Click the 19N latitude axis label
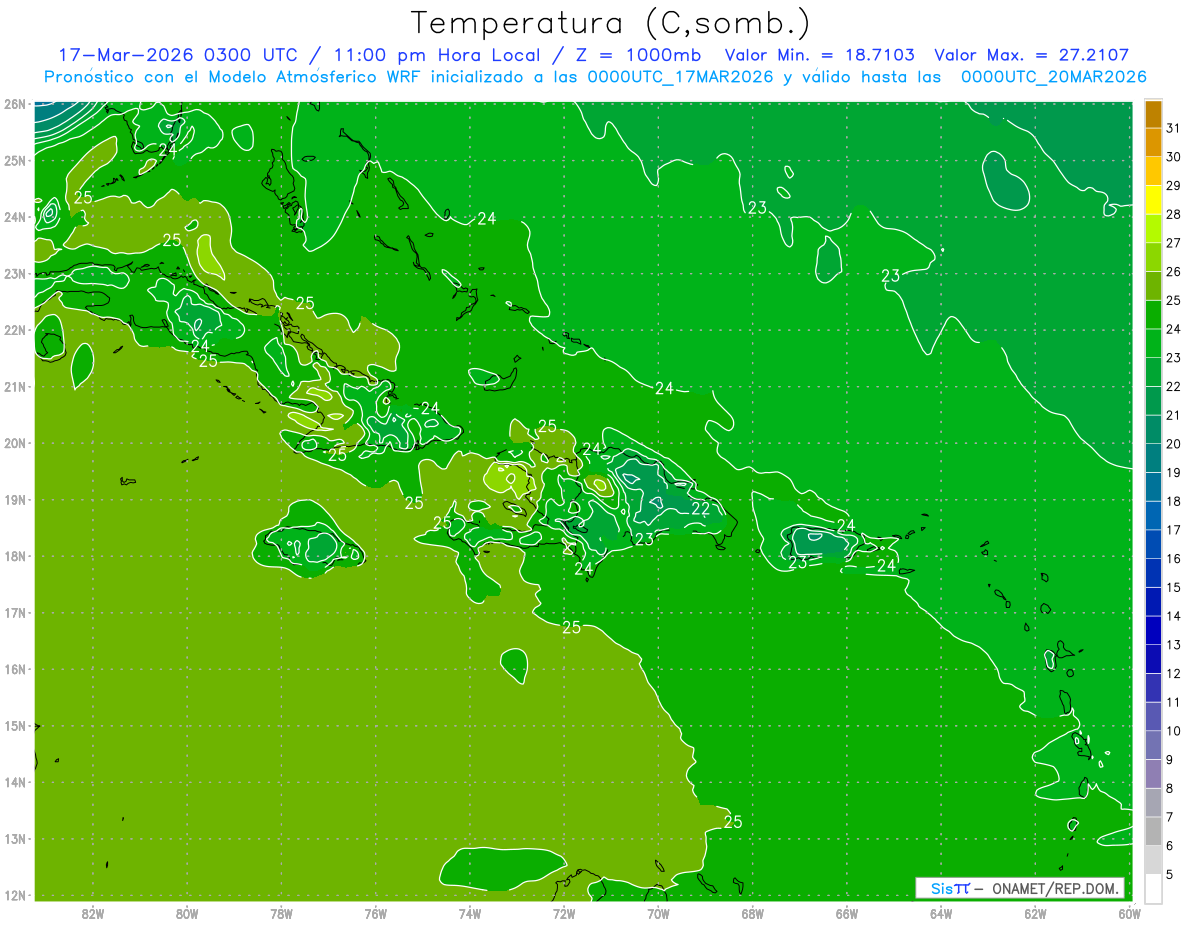 (x=14, y=499)
